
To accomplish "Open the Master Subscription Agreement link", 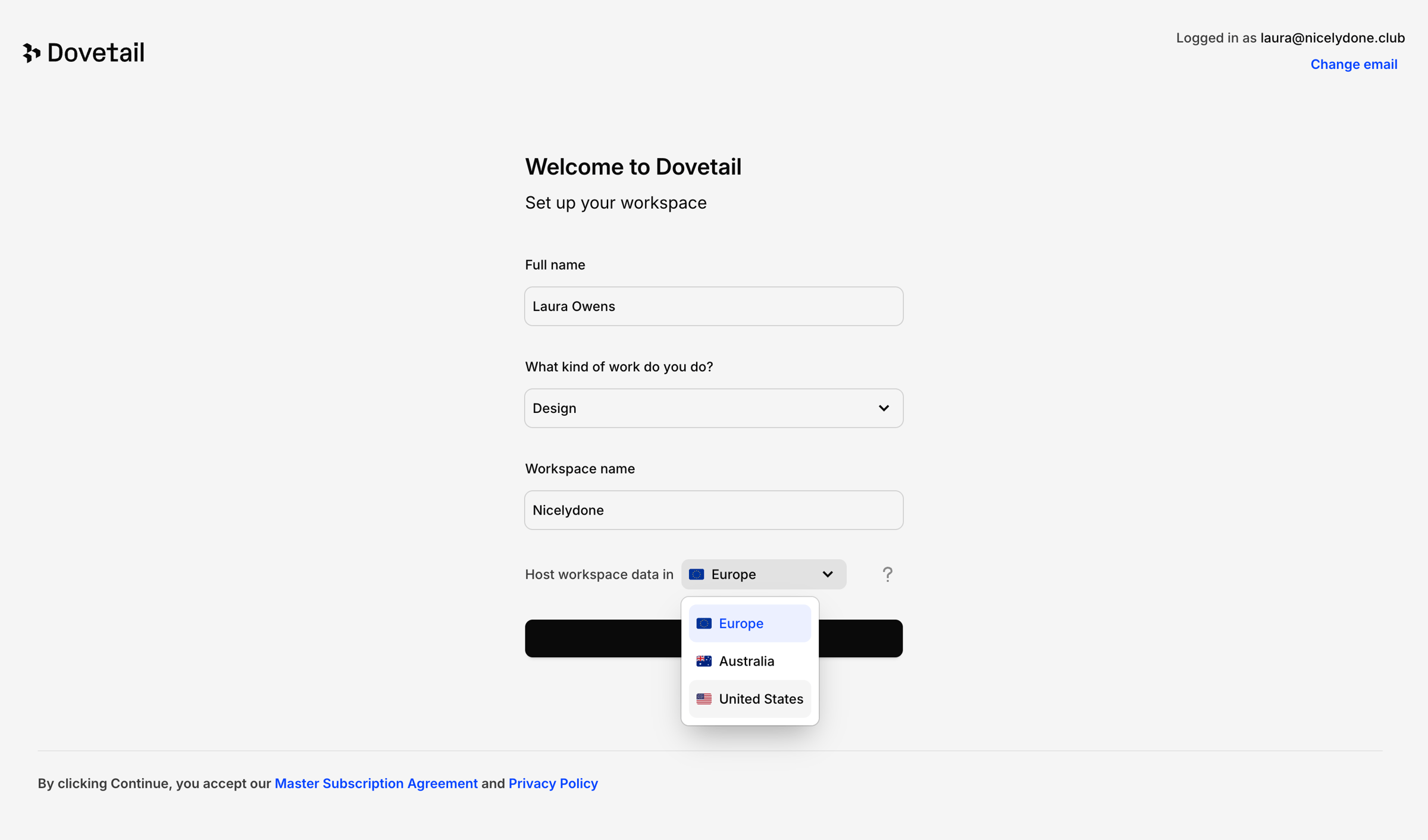I will point(376,783).
